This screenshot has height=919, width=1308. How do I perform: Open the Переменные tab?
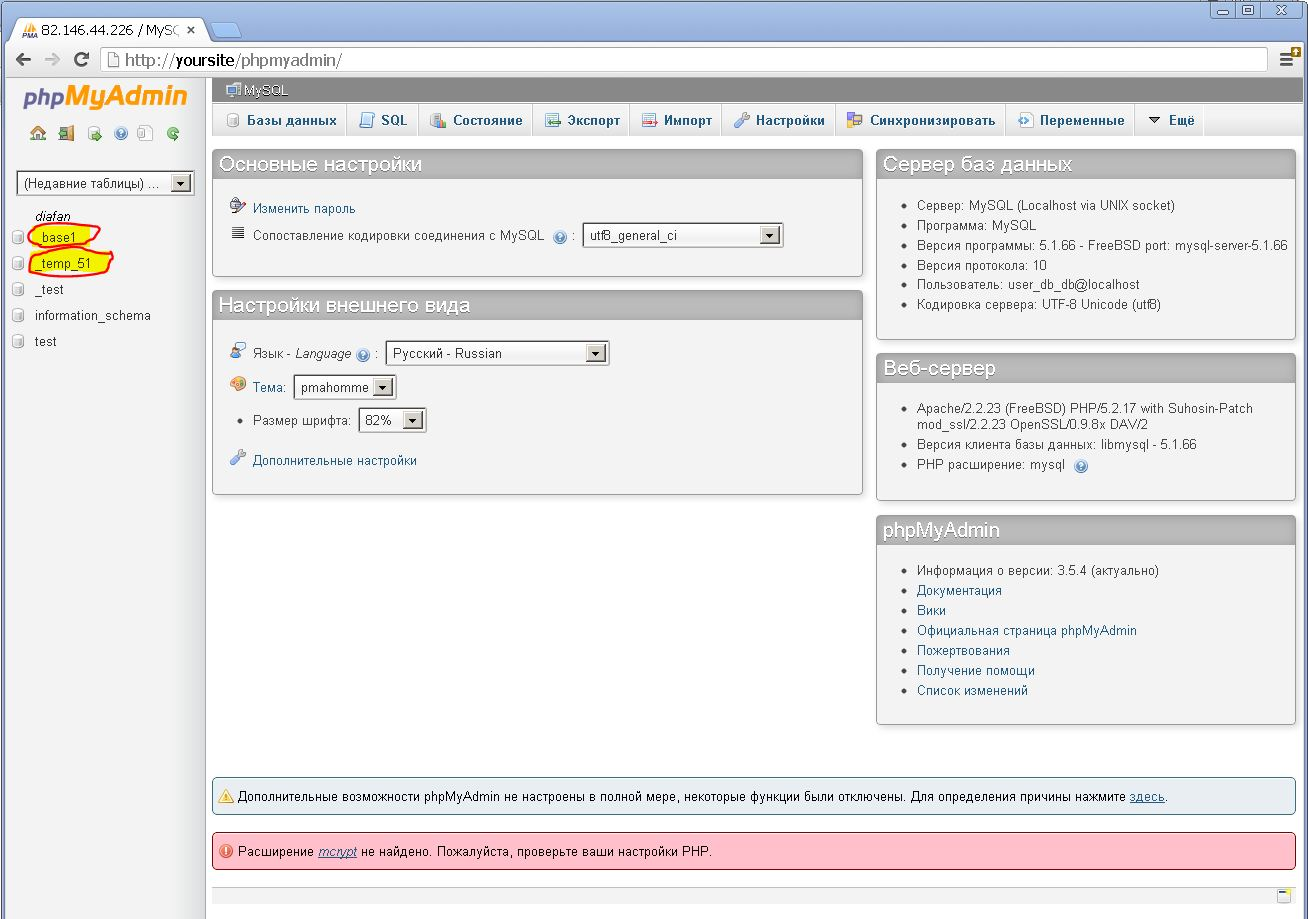click(x=1071, y=120)
